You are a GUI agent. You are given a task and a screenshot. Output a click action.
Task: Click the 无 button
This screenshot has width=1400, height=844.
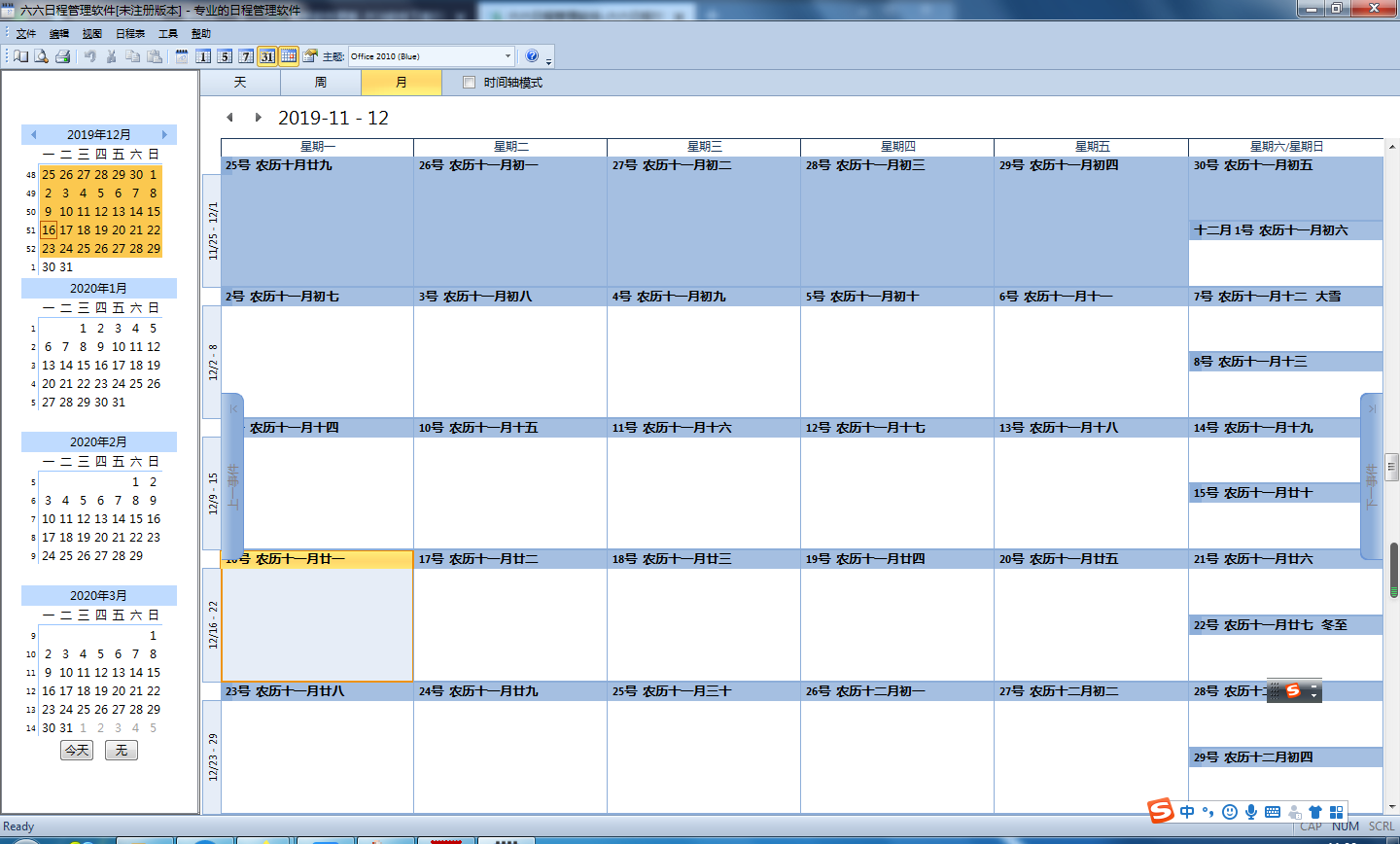tap(122, 751)
